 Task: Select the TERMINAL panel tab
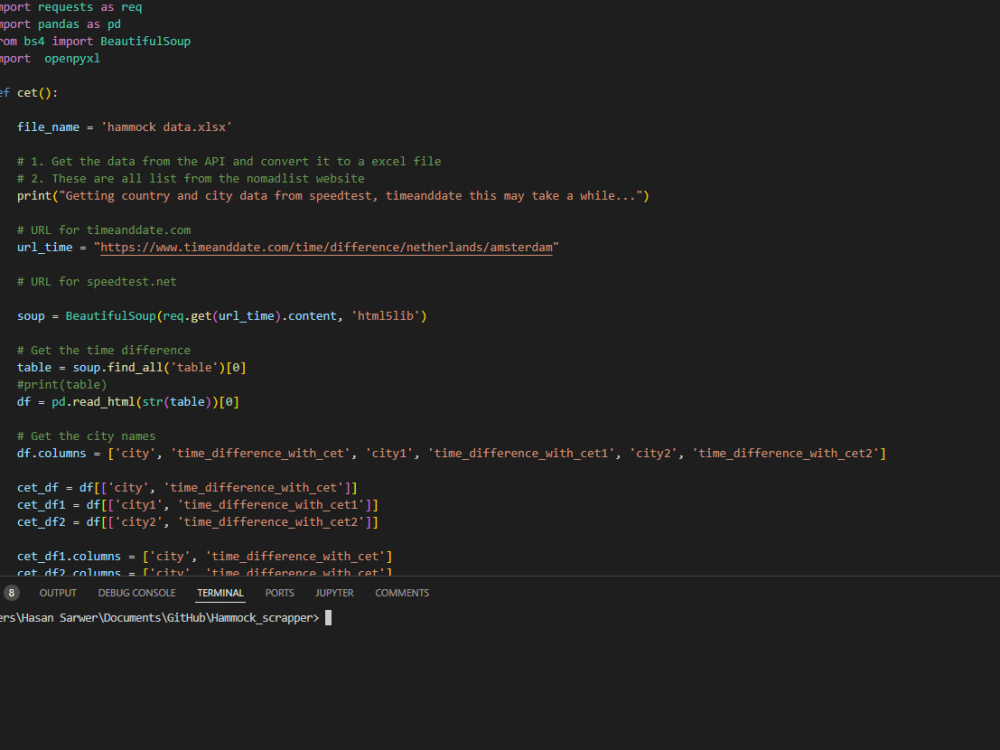coord(220,593)
